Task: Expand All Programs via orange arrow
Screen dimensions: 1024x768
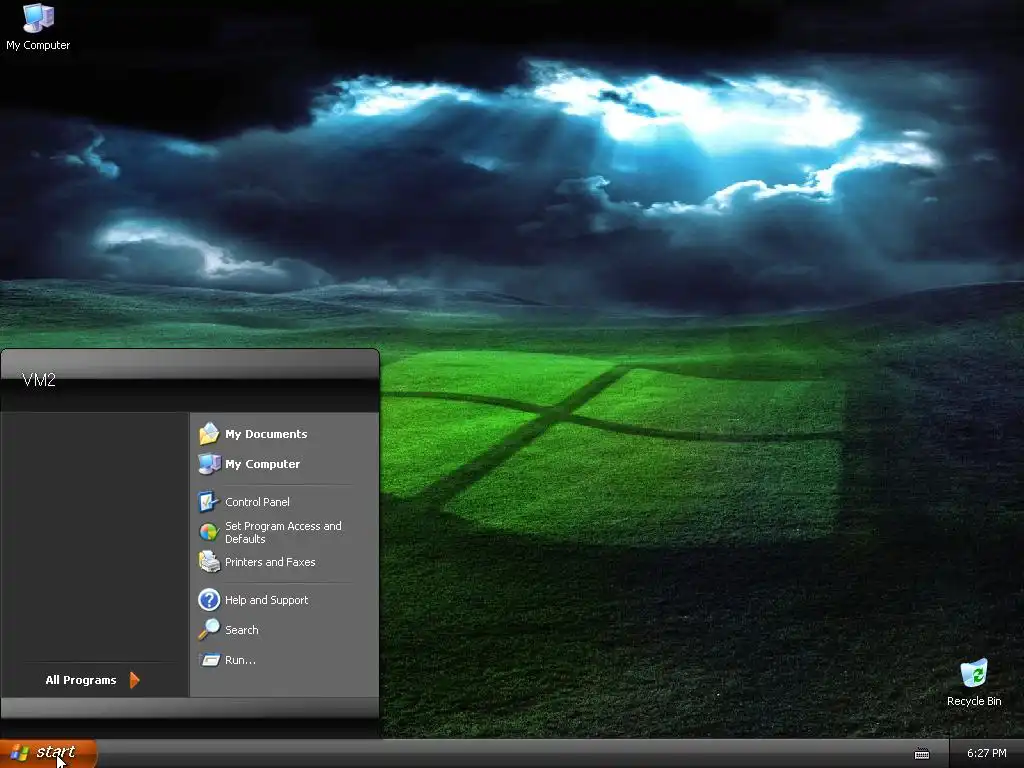Action: (x=135, y=680)
